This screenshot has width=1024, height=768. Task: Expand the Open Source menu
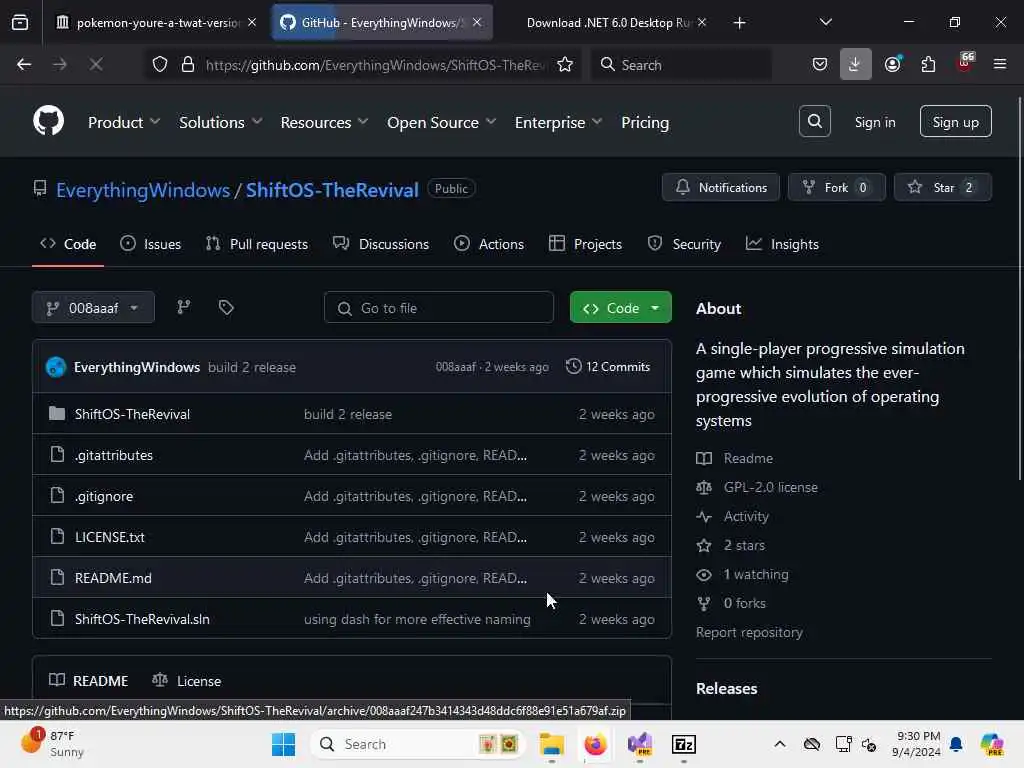point(441,122)
